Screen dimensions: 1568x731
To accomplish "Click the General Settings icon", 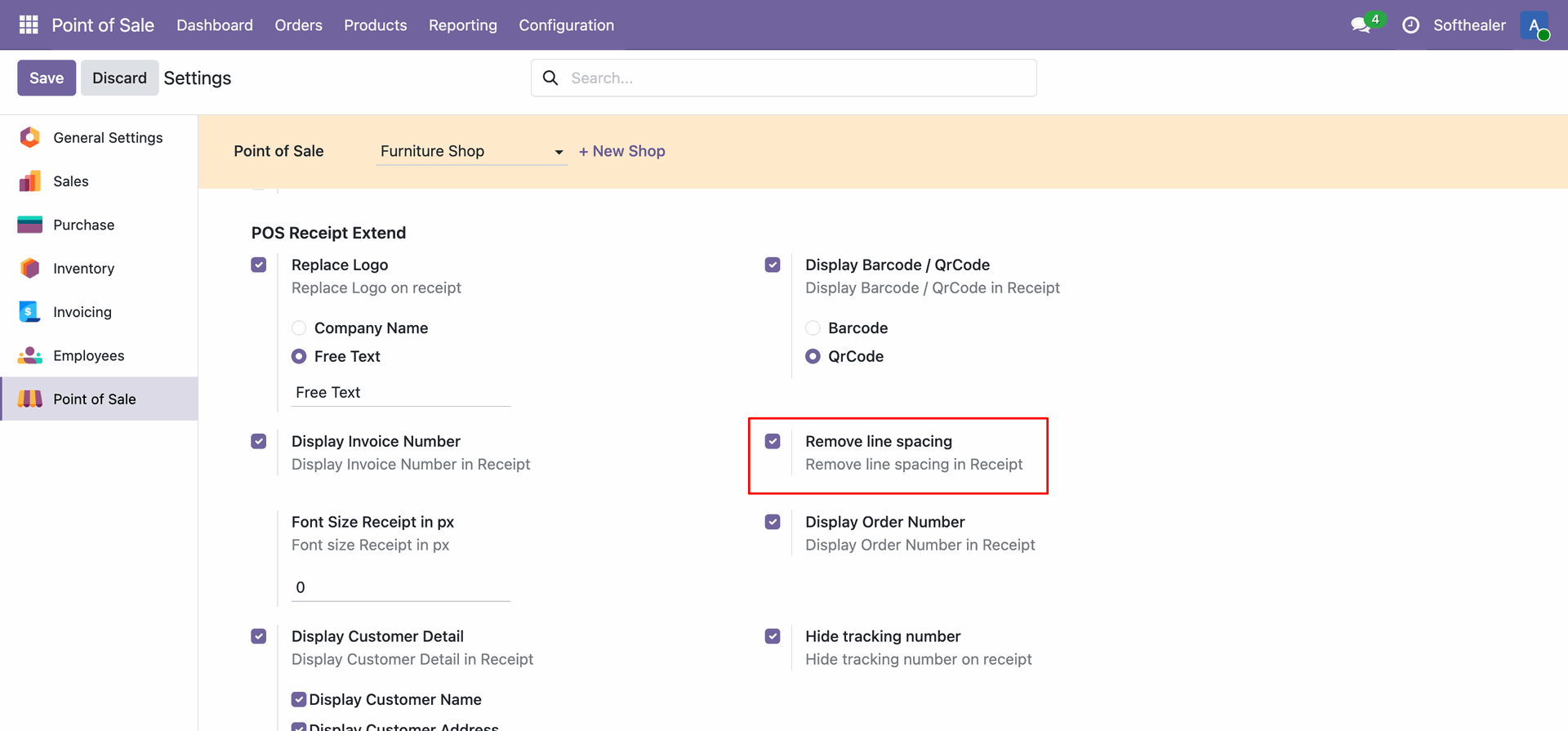I will click(30, 137).
